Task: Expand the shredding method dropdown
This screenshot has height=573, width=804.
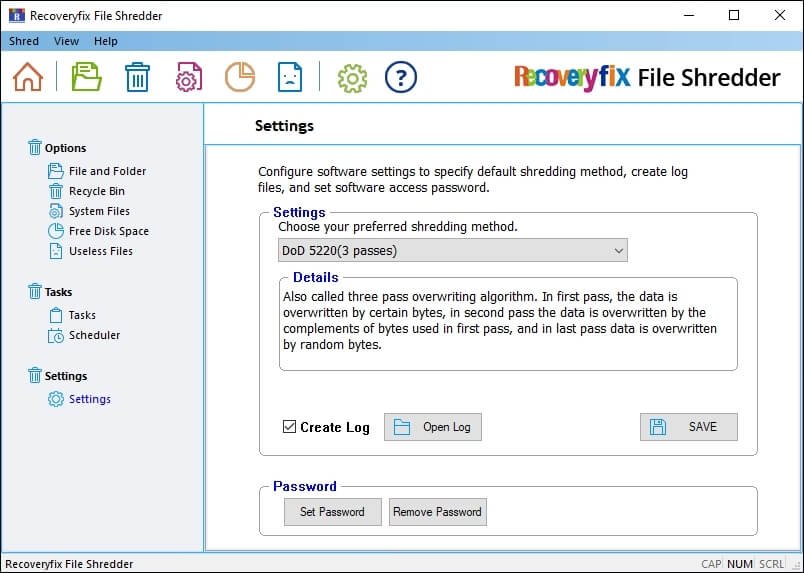Action: (452, 250)
